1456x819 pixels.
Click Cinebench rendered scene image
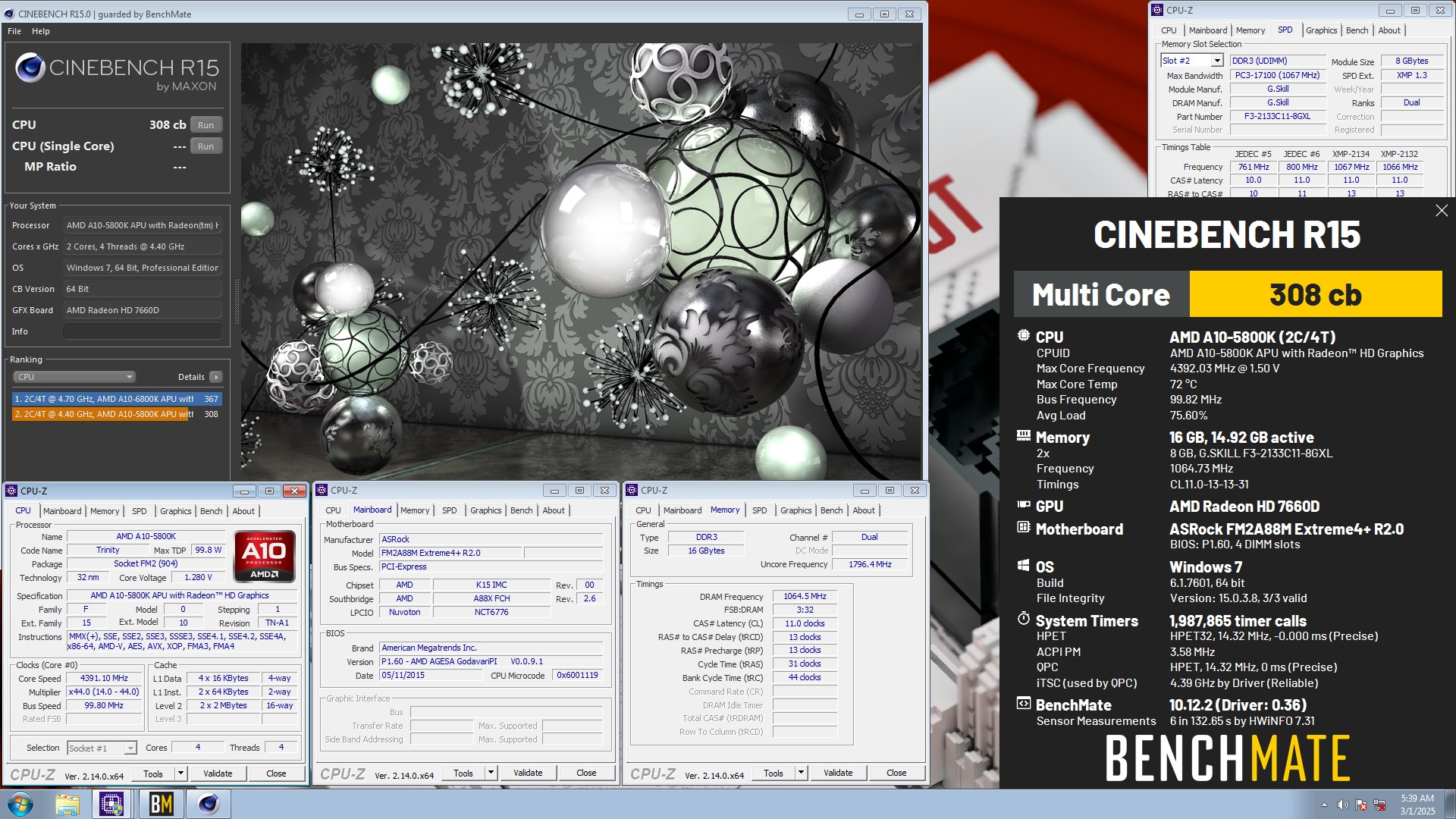tap(582, 261)
